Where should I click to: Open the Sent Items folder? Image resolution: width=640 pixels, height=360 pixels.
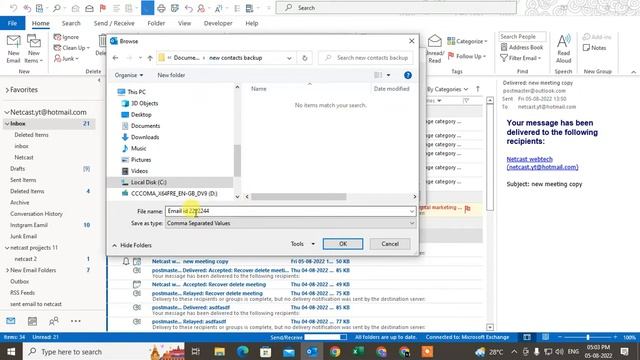click(23, 180)
